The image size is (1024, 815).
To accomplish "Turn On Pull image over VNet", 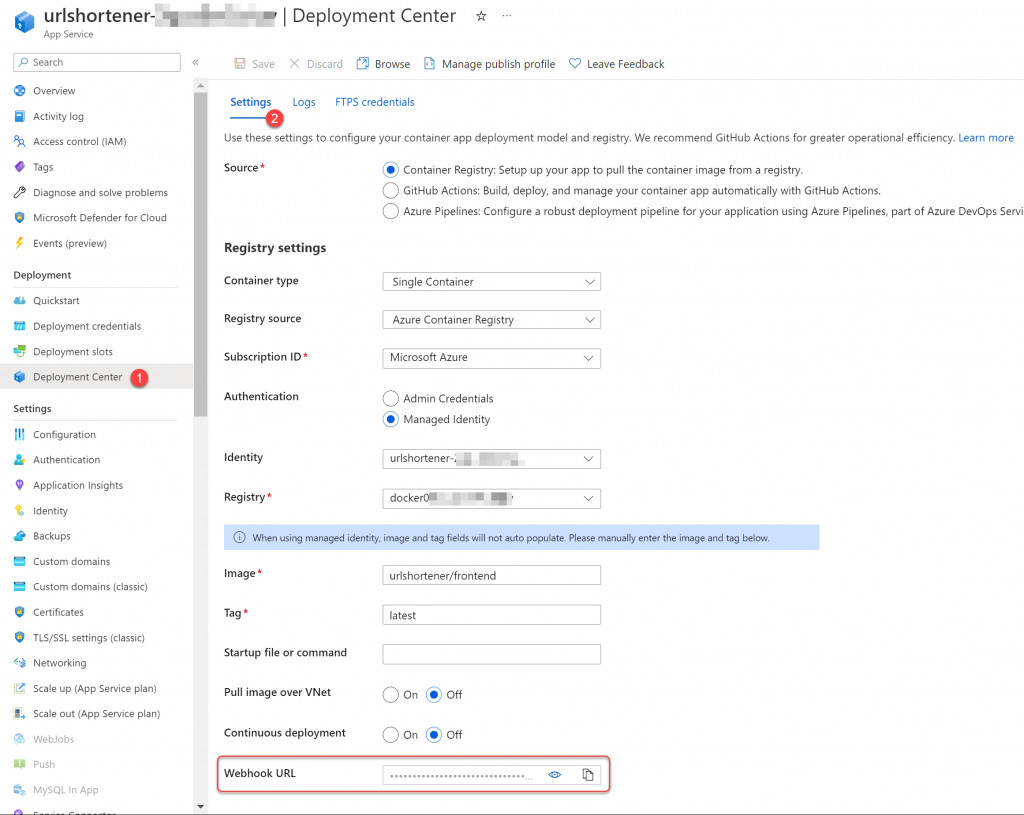I will tap(391, 695).
